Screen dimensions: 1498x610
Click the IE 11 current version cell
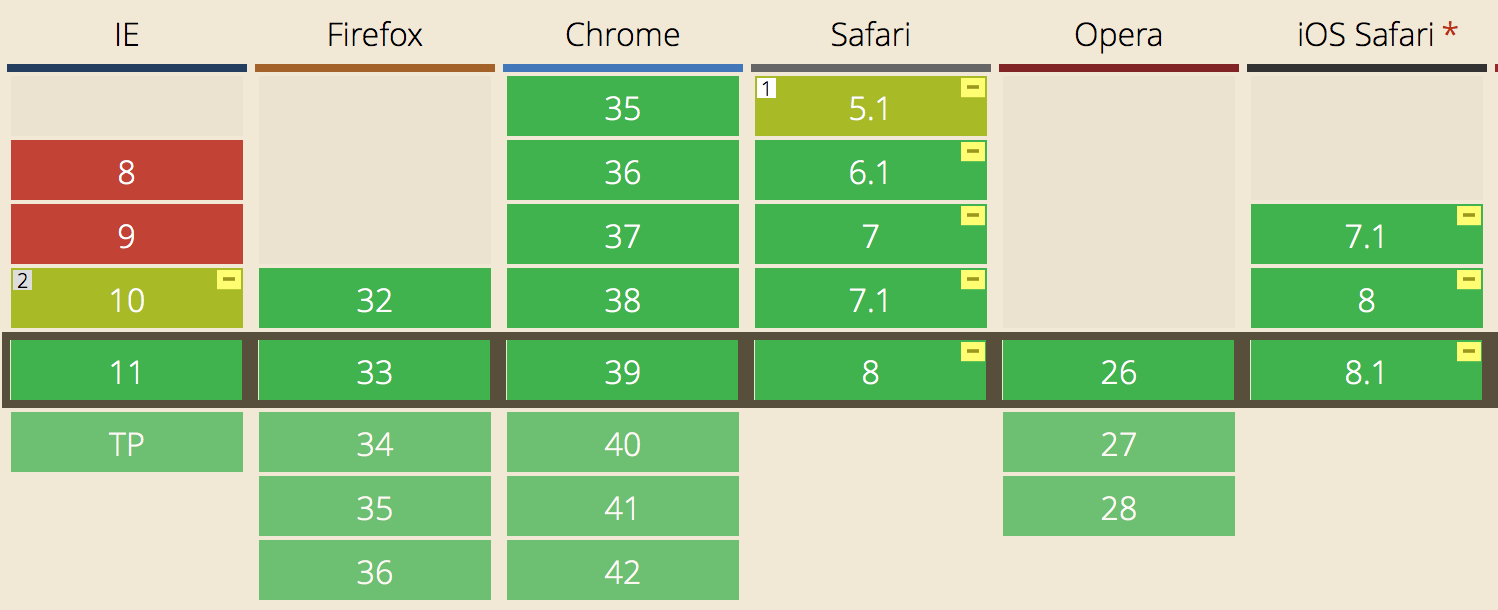pyautogui.click(x=126, y=372)
